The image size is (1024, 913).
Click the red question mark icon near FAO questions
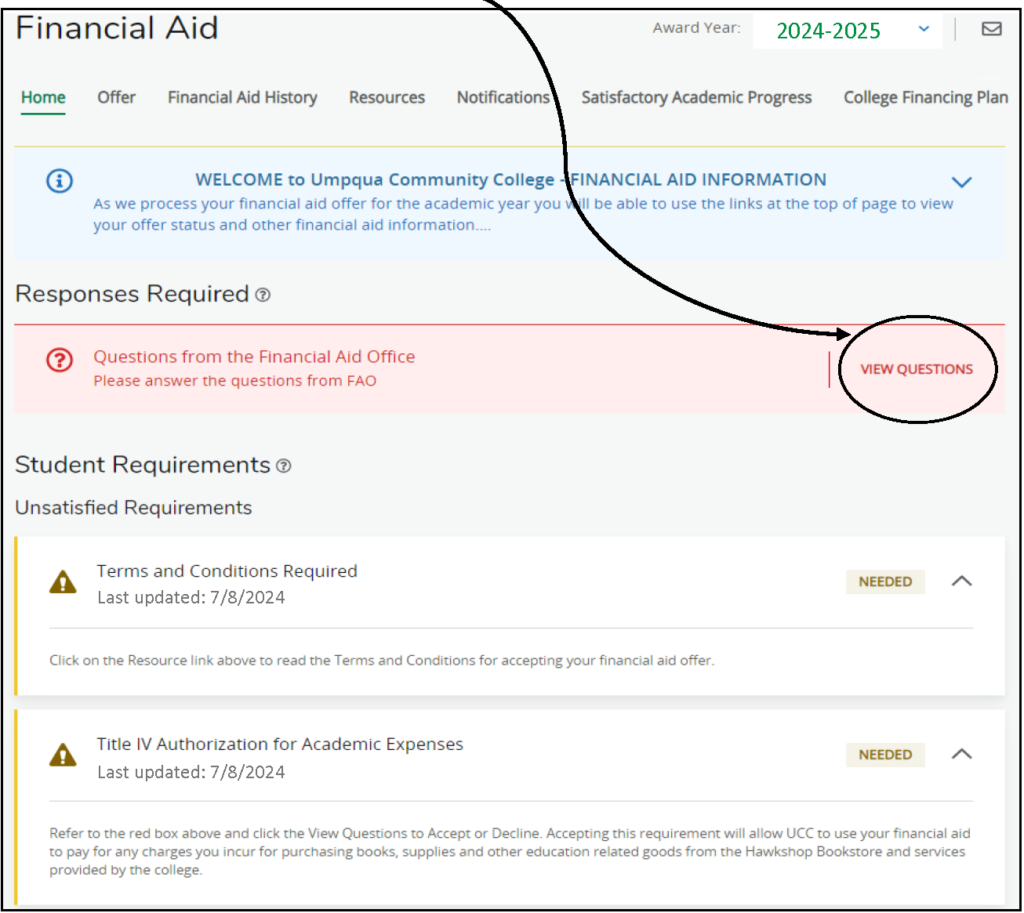60,359
